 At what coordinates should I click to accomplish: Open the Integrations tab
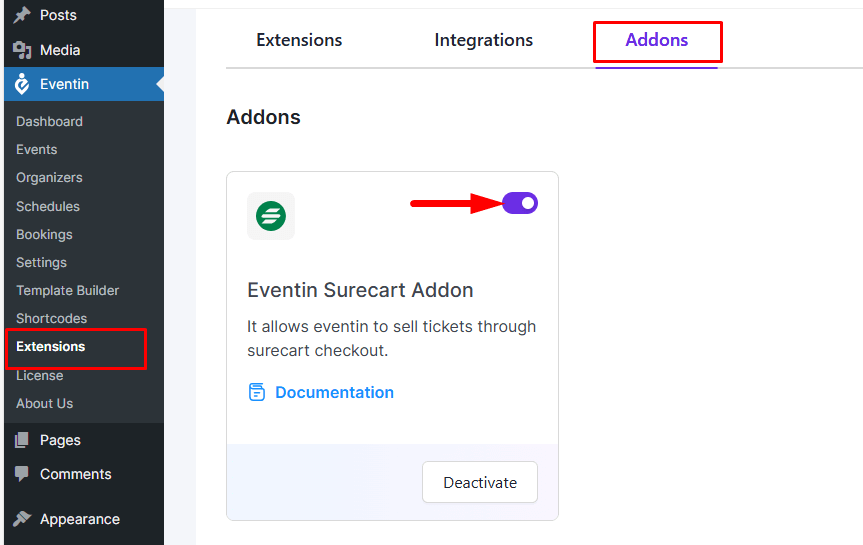[x=483, y=40]
